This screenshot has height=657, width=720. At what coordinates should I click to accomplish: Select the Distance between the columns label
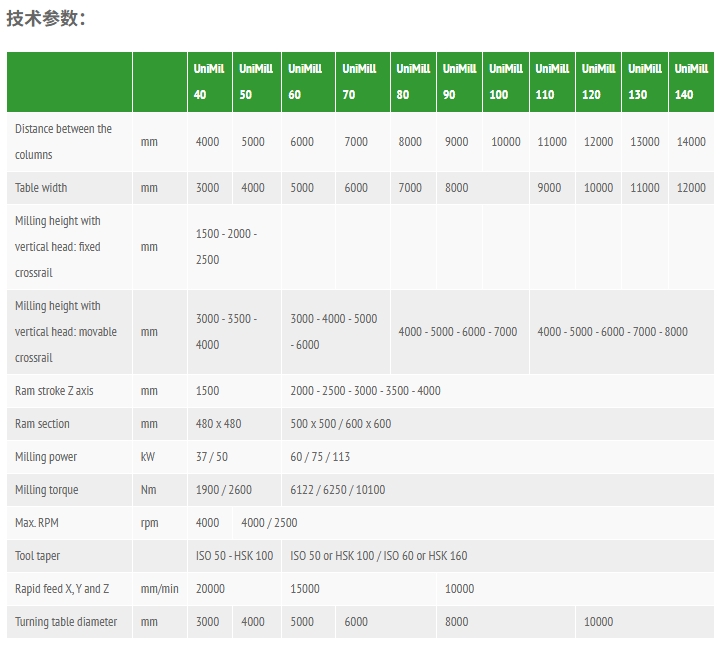(x=63, y=142)
